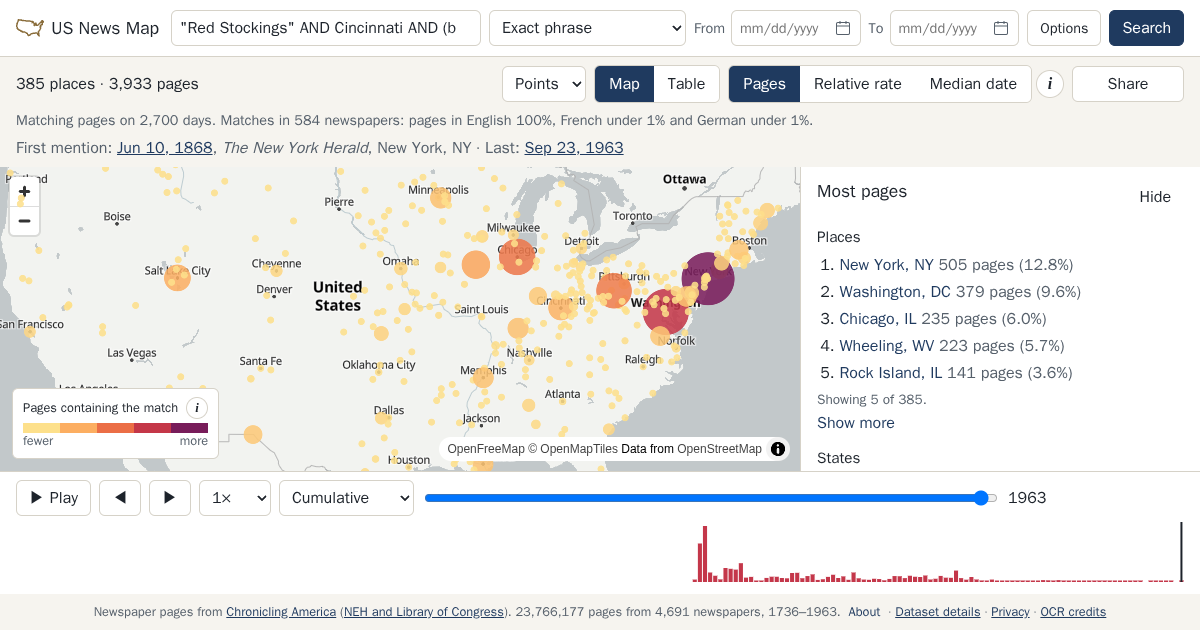Open info icon next to Median date

coord(1050,84)
